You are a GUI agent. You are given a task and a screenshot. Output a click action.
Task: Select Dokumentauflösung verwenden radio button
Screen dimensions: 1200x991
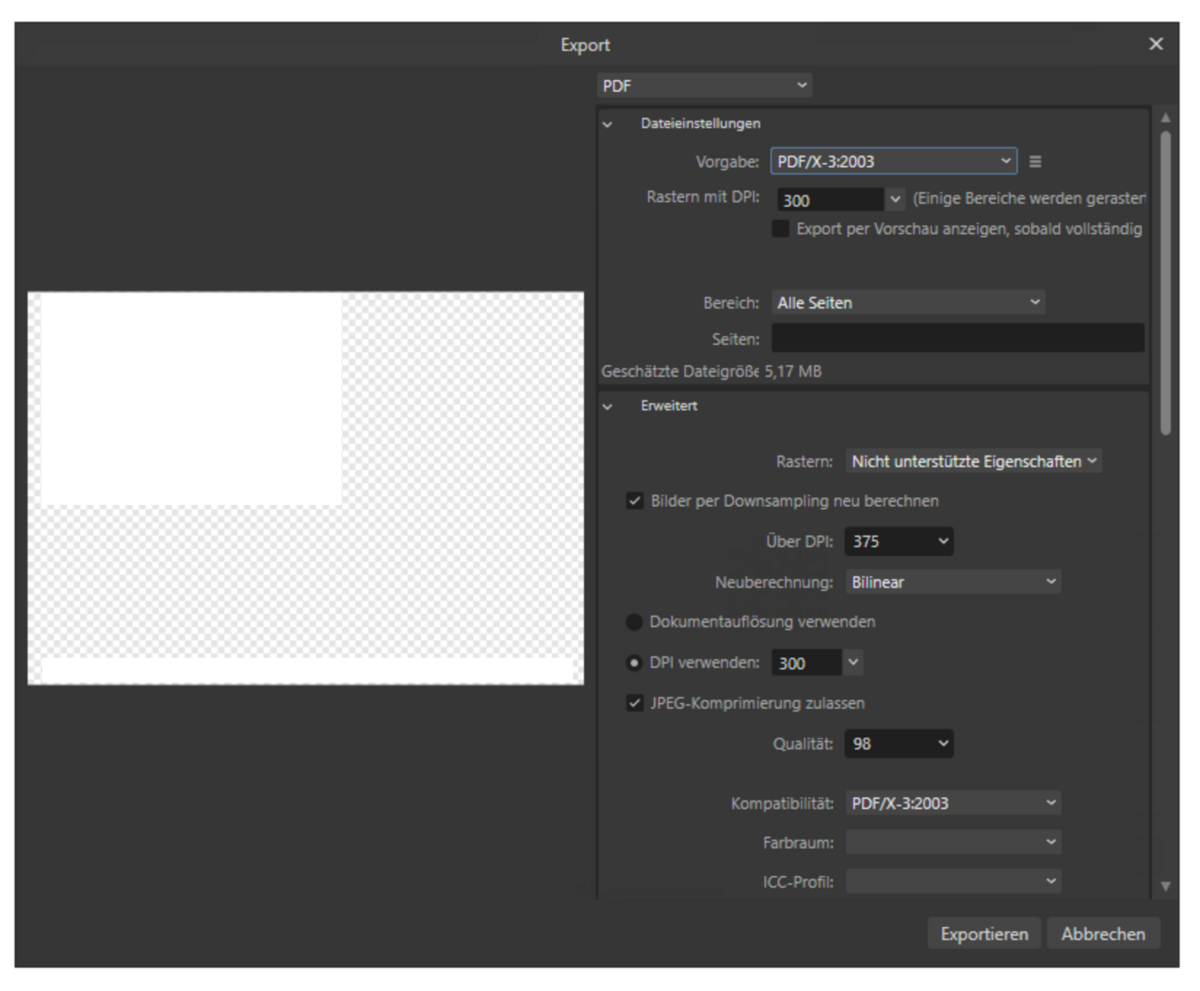(x=634, y=622)
